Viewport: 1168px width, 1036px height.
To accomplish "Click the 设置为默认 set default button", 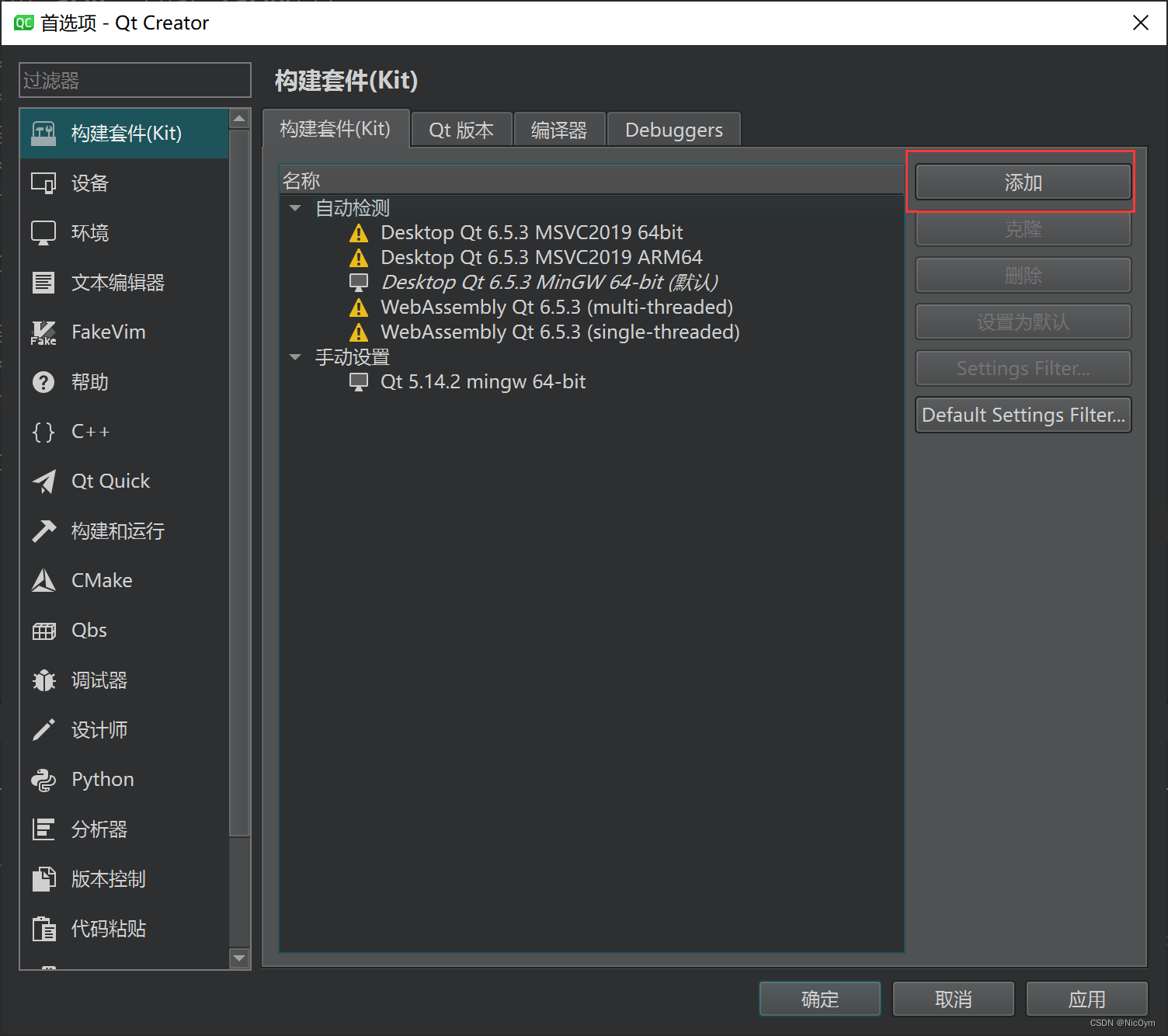I will pos(1024,322).
